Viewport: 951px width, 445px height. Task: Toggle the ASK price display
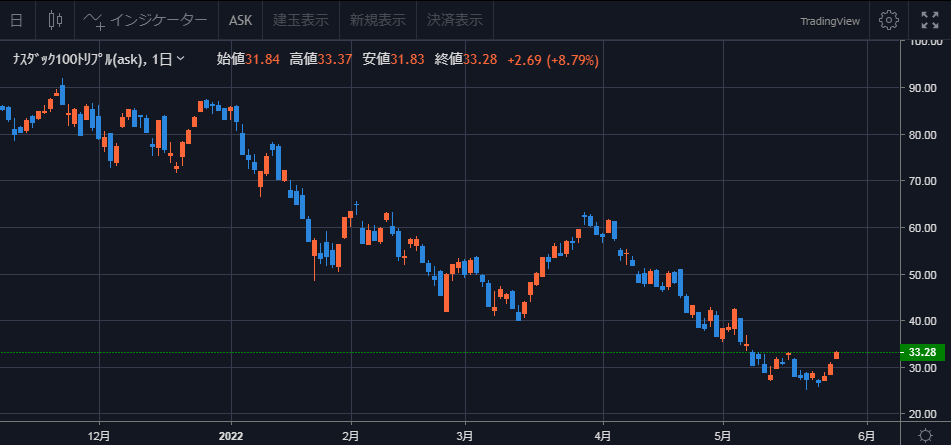240,20
